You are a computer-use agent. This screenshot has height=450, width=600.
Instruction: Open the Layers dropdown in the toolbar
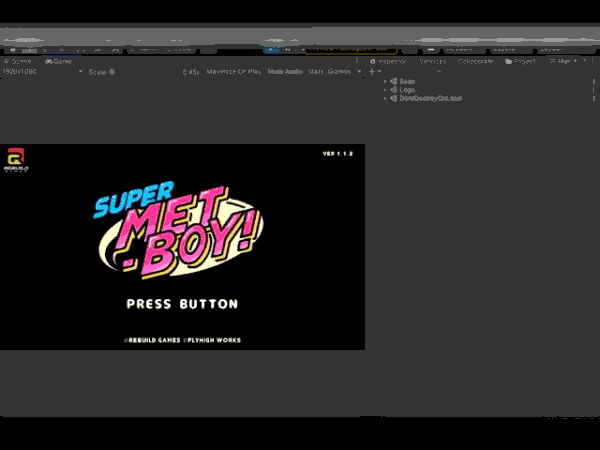510,49
